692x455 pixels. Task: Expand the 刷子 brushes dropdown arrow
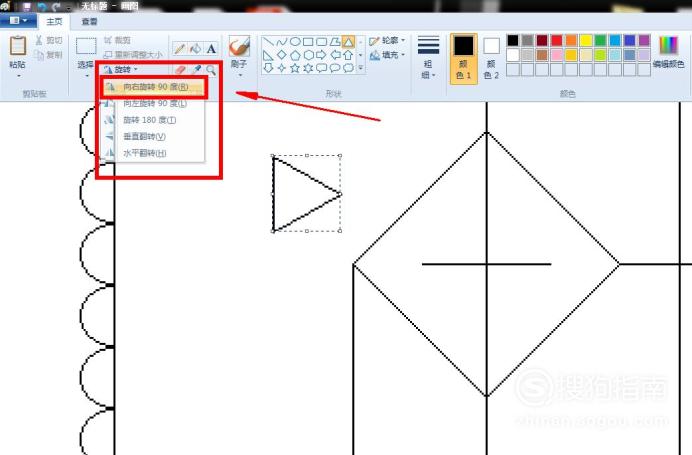tap(240, 75)
